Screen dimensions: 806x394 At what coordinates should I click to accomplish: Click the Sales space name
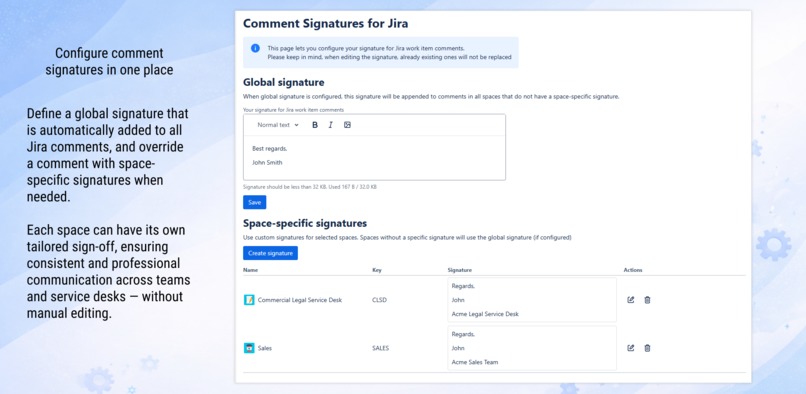(x=265, y=348)
